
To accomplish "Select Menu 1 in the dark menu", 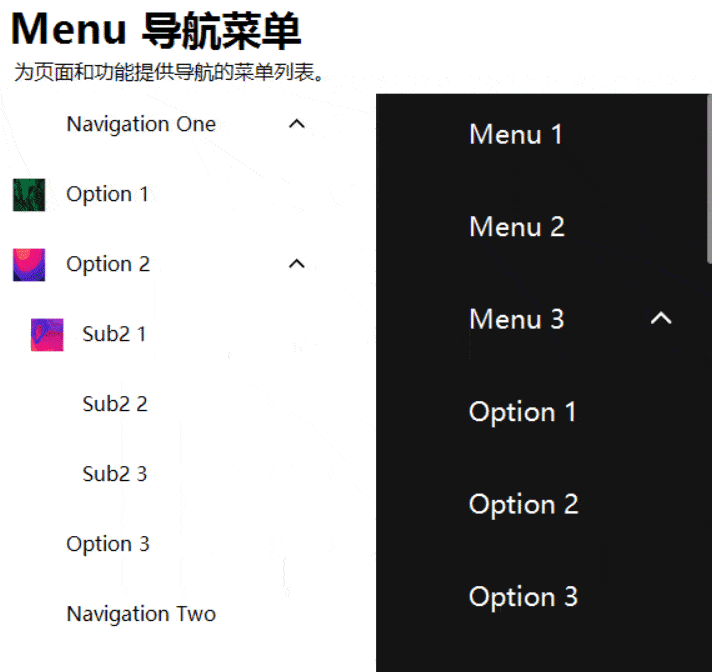I will 516,134.
